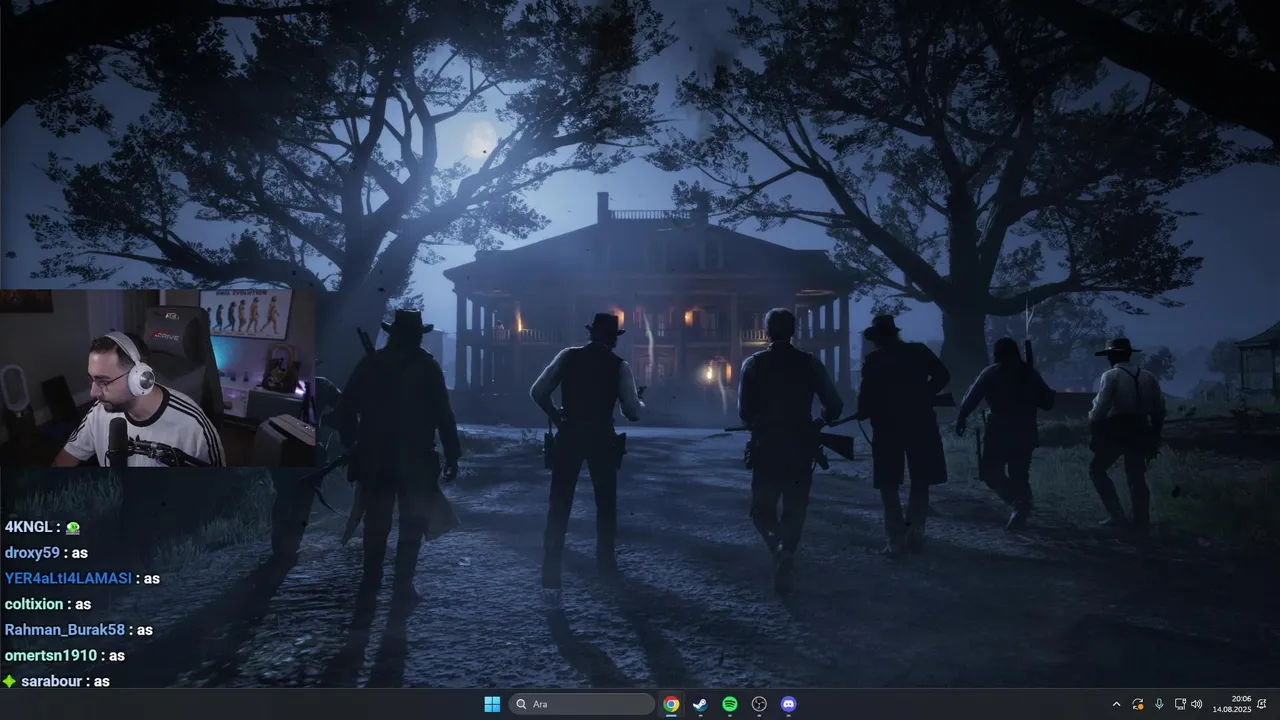Click chat username sarabour

point(52,681)
